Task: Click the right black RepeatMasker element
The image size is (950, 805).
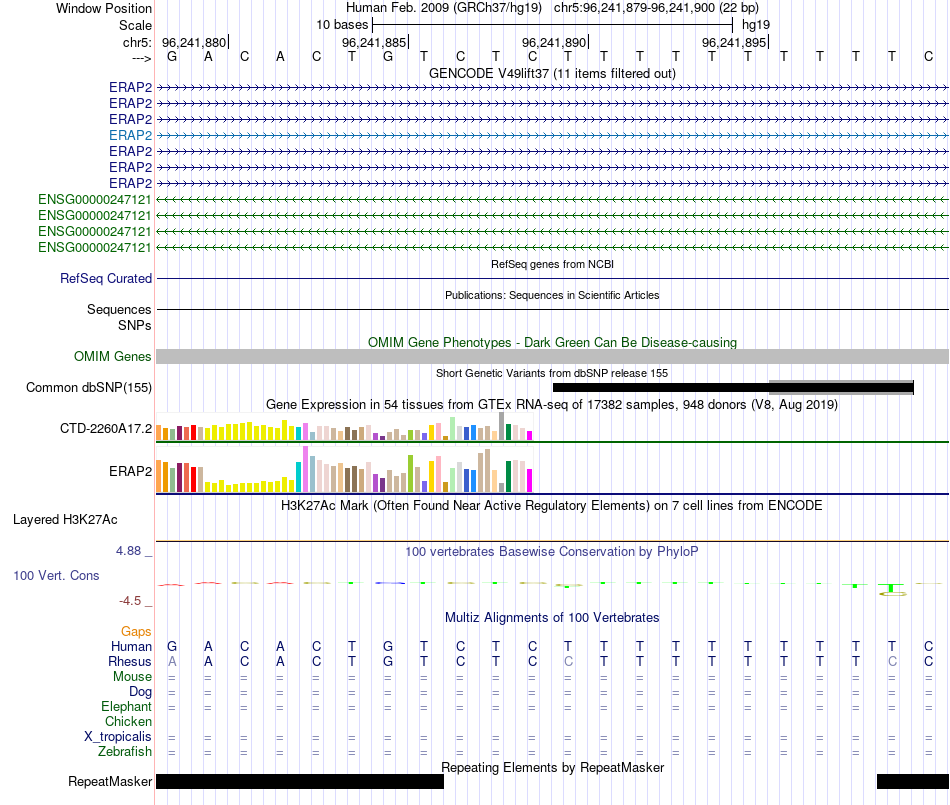Action: (x=913, y=781)
